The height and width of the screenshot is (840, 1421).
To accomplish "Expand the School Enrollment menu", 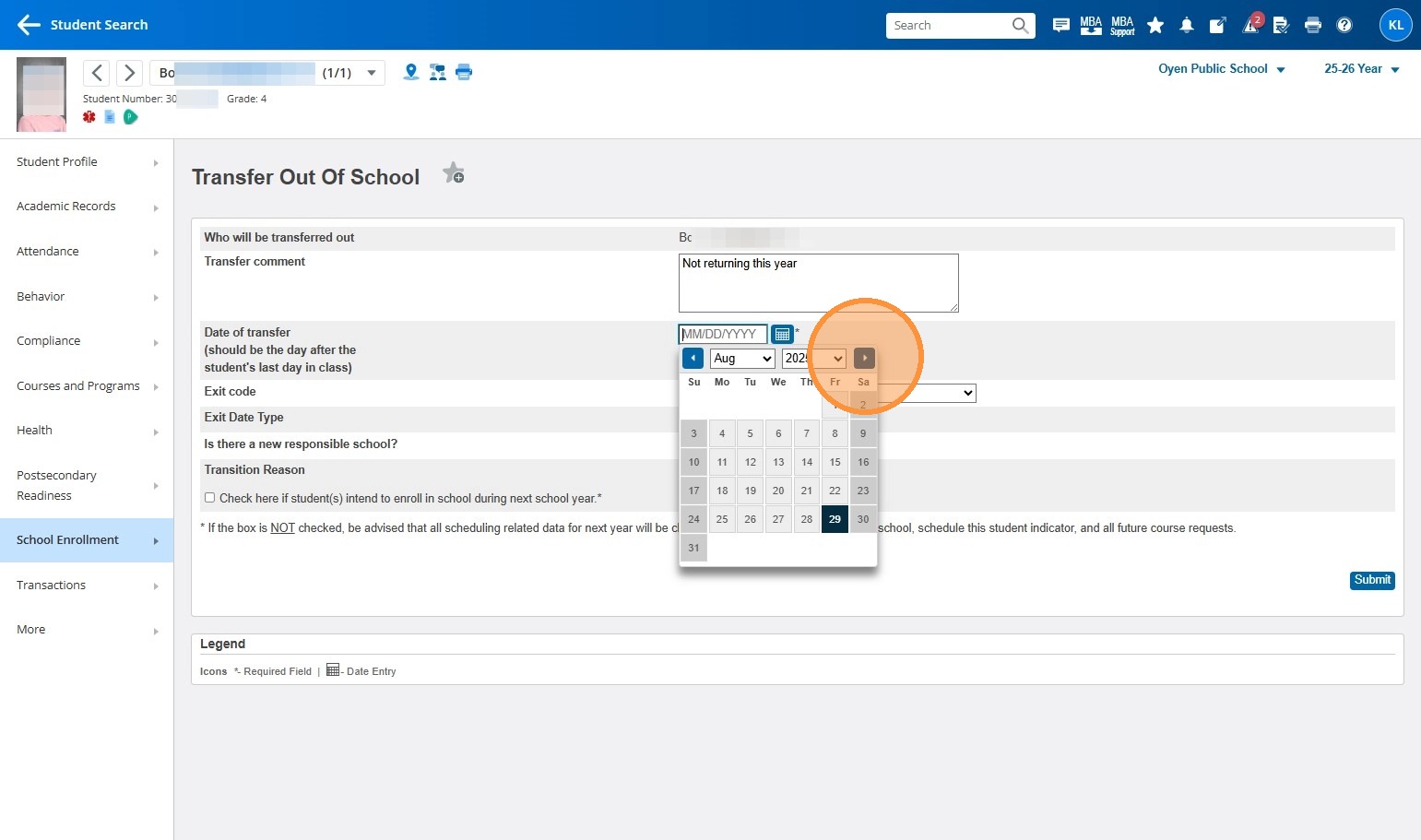I will point(86,540).
